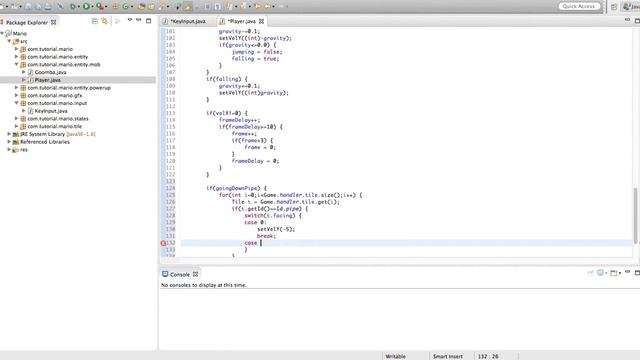Viewport: 640px width, 360px height.
Task: Close the Package Explorer tab X
Action: click(53, 22)
